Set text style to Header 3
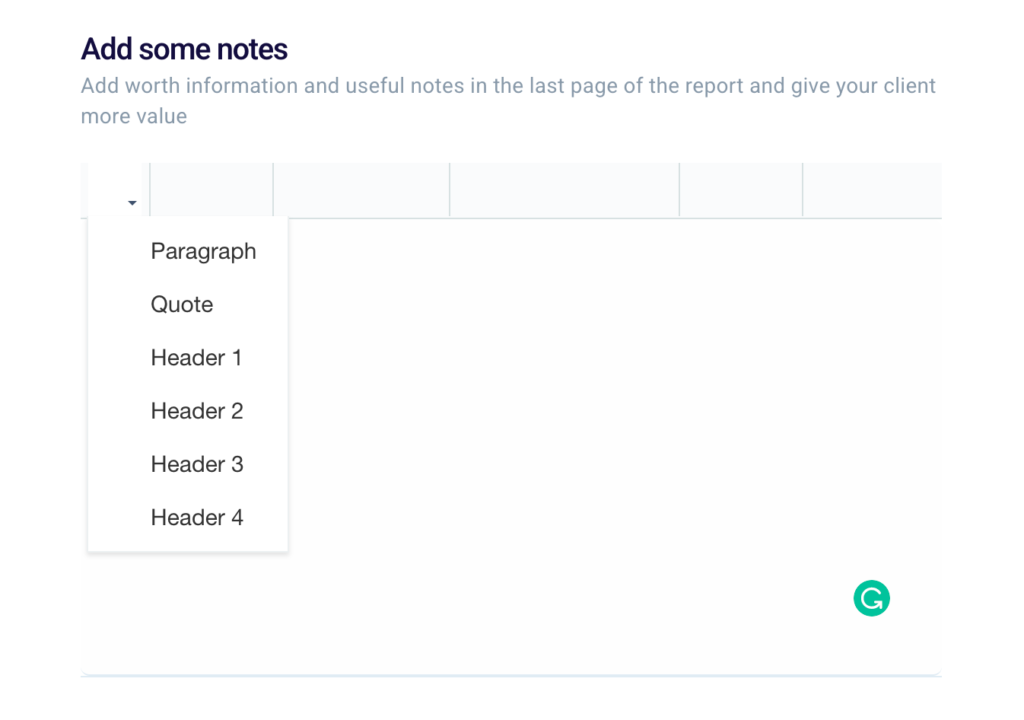1024x720 pixels. point(197,464)
